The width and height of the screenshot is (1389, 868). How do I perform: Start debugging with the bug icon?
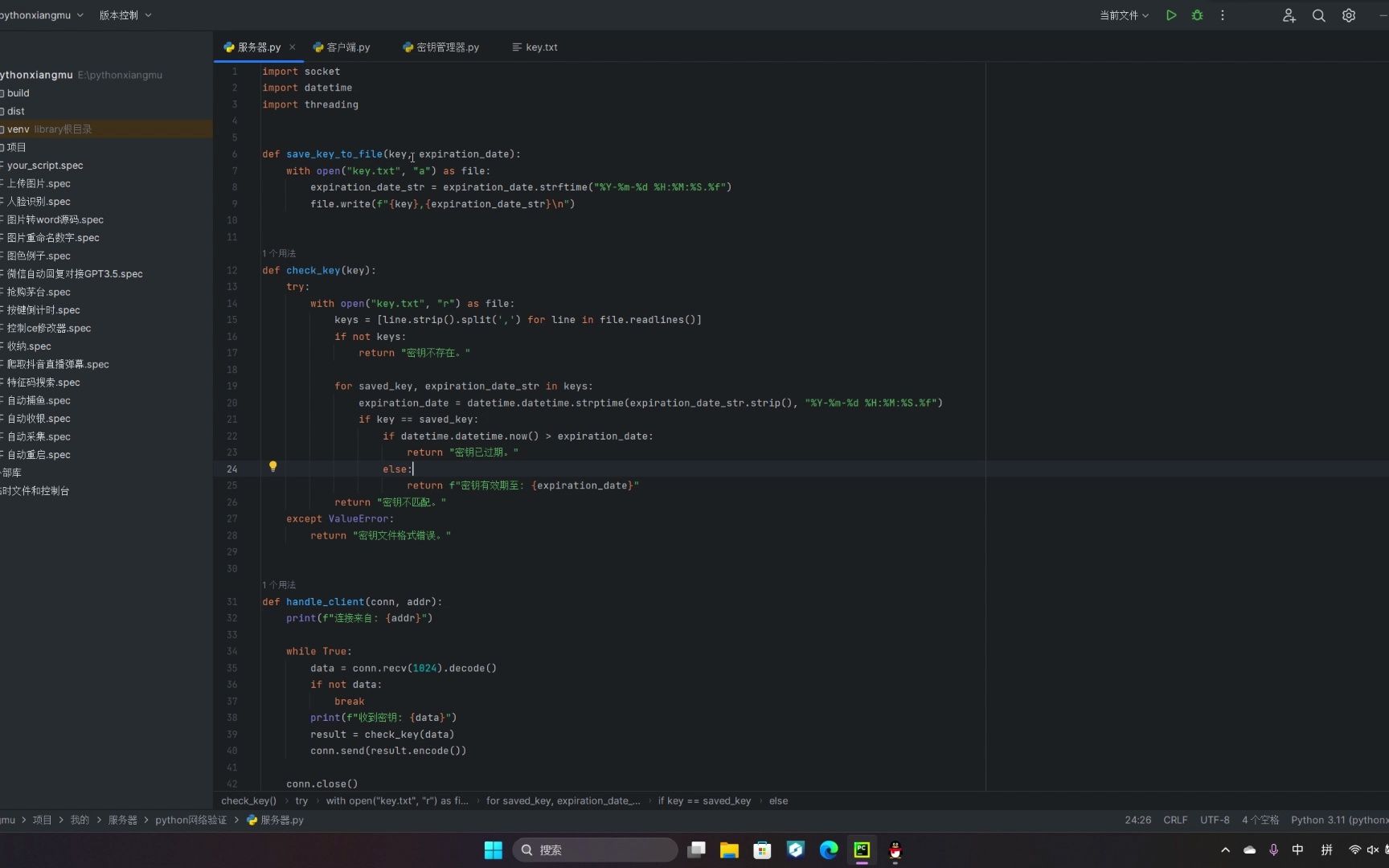(1197, 15)
